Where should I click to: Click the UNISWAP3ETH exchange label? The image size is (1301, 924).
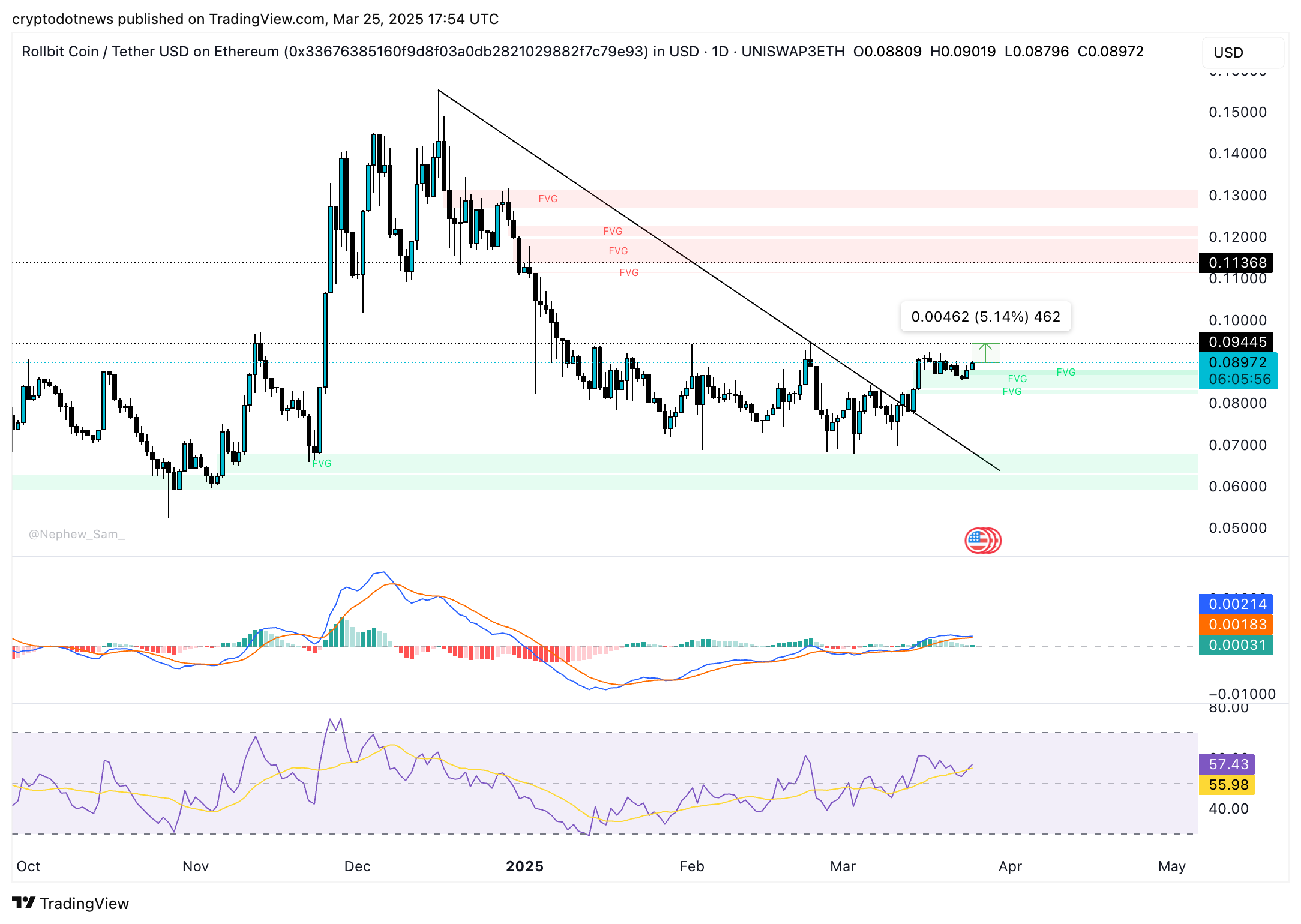click(x=793, y=52)
